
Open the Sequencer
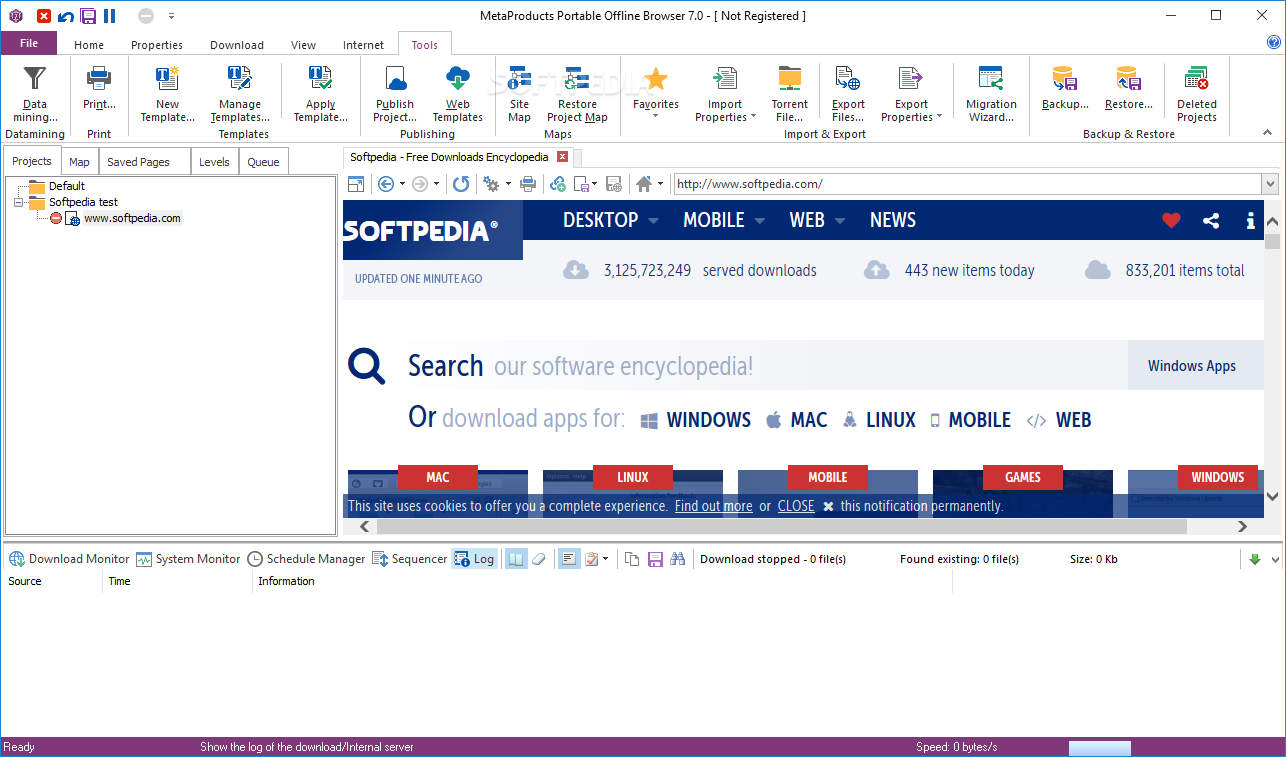click(409, 559)
